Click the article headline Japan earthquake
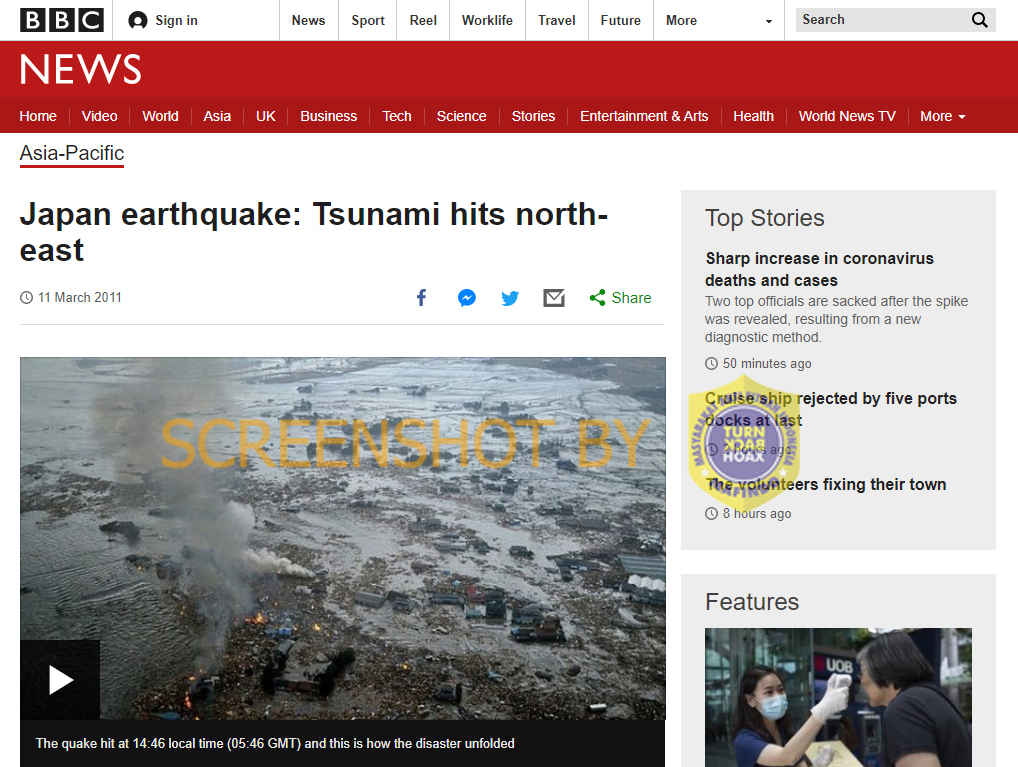The width and height of the screenshot is (1018, 767). tap(314, 232)
